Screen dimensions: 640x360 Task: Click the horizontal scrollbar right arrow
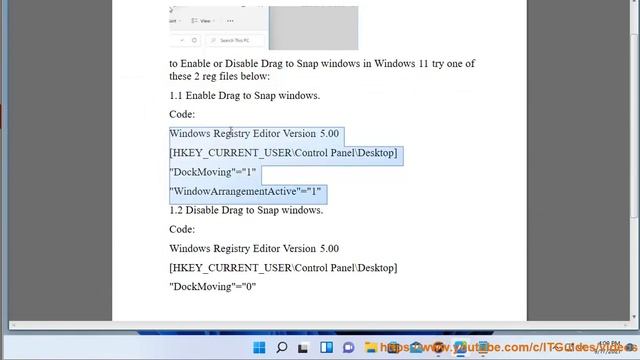pyautogui.click(x=626, y=325)
